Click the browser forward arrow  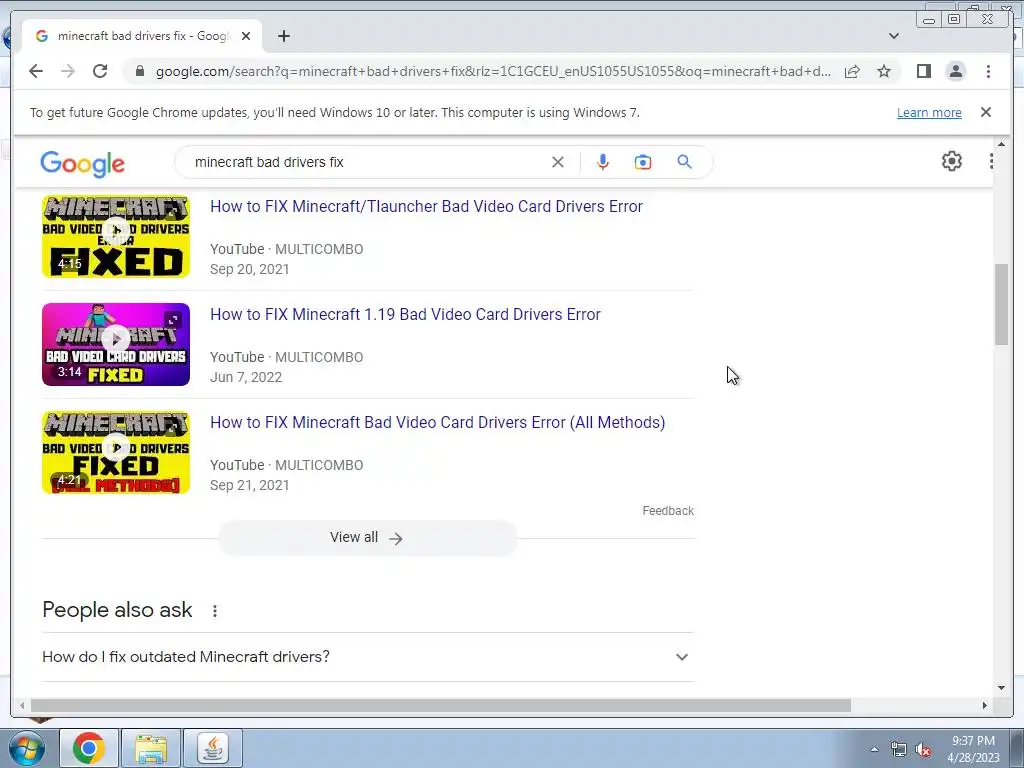[68, 71]
